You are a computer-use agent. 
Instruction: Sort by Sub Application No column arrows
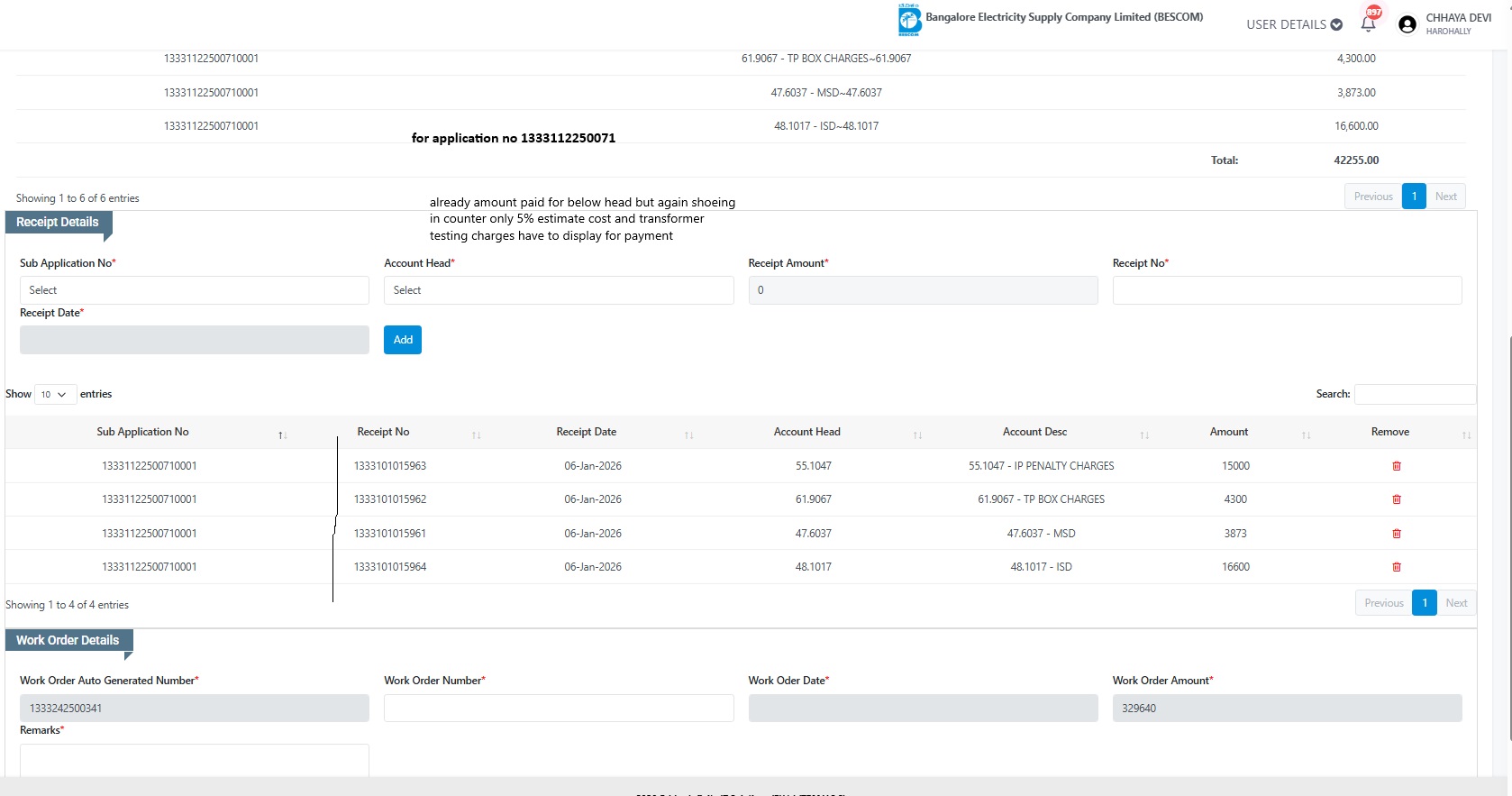point(282,435)
